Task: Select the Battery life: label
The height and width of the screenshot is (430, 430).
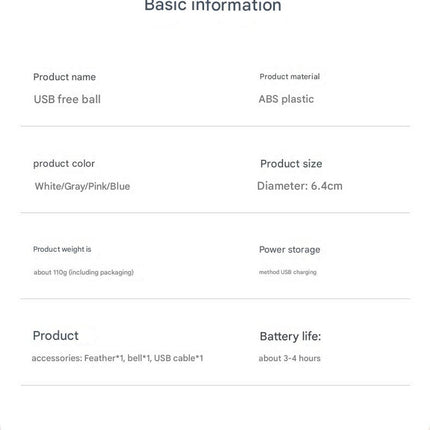Action: click(x=290, y=336)
